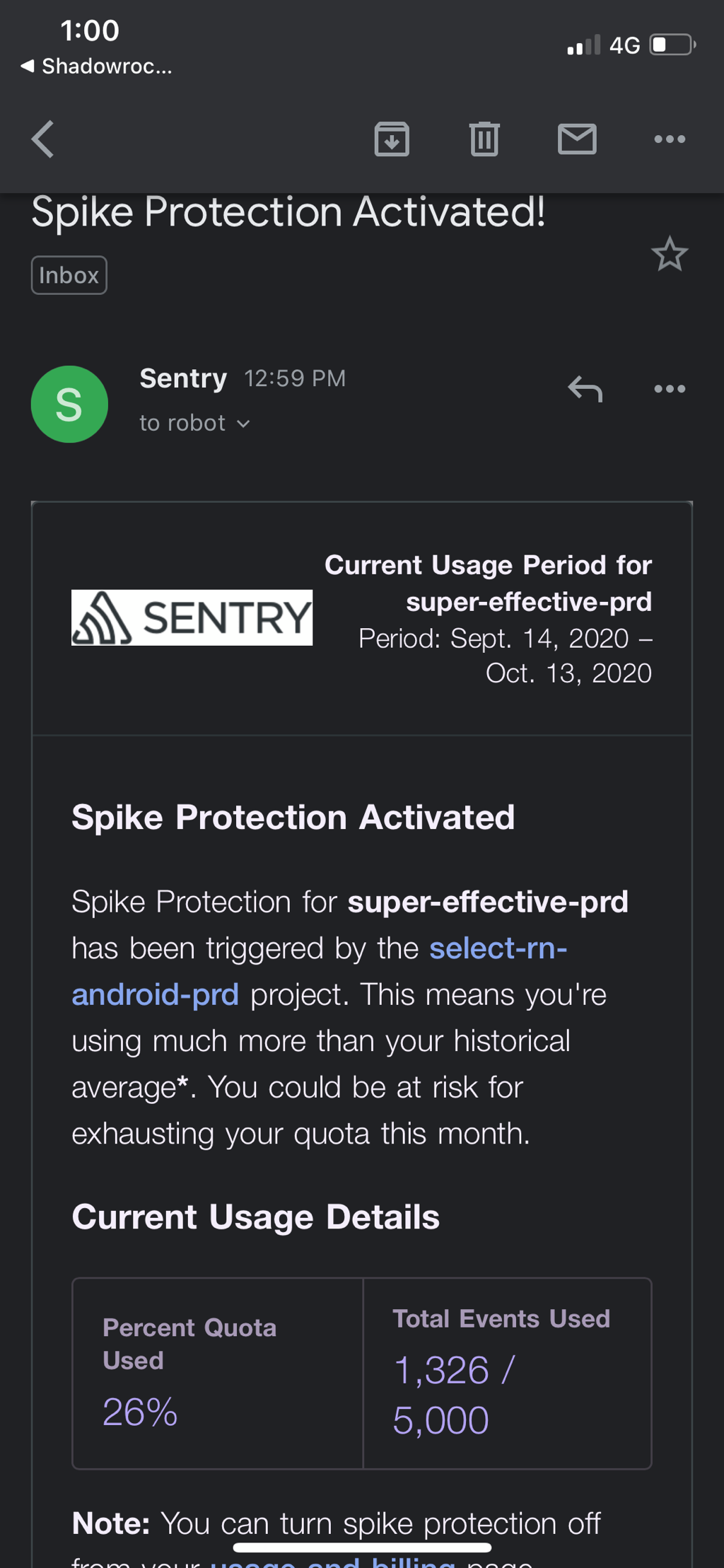Tap the Percent Quota Used 26% cell
The image size is (724, 1568).
[218, 1373]
